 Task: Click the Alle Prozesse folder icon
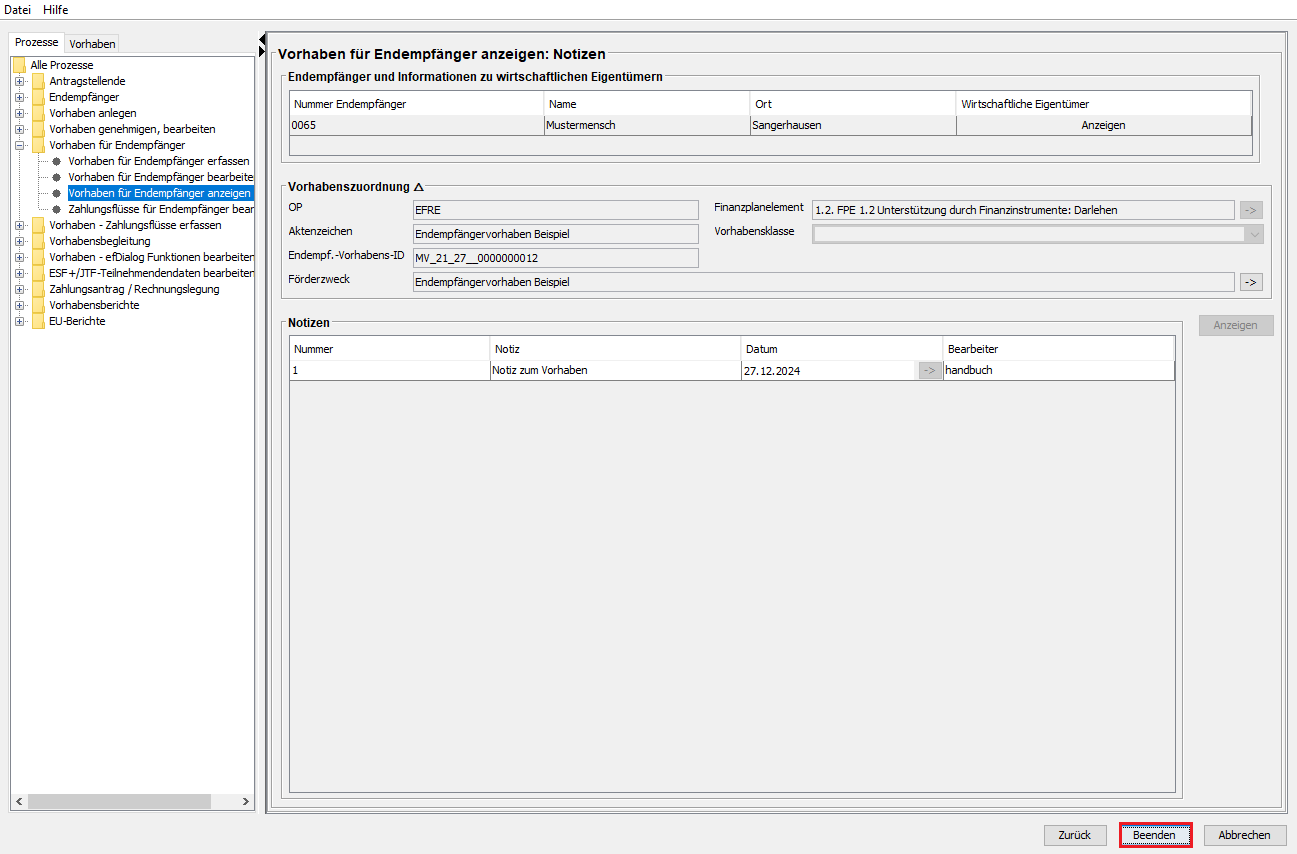[19, 65]
